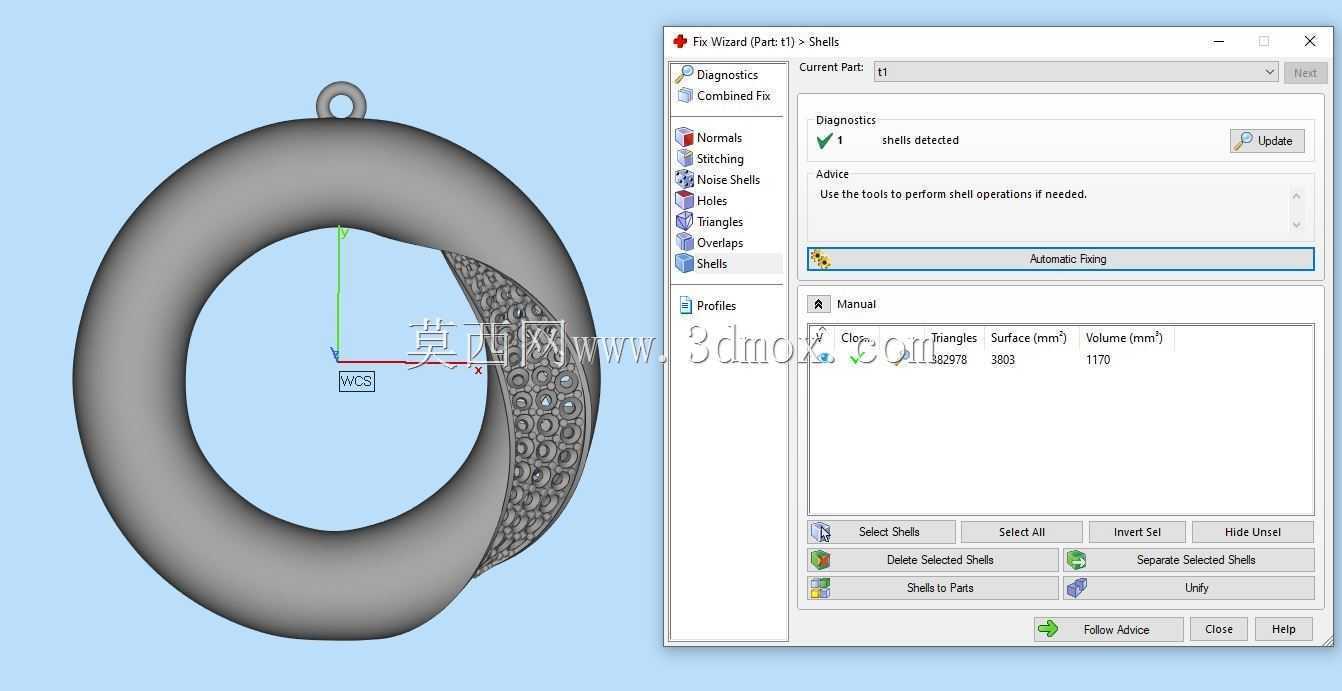
Task: Click the green closed checkmark in shell row
Action: [856, 358]
